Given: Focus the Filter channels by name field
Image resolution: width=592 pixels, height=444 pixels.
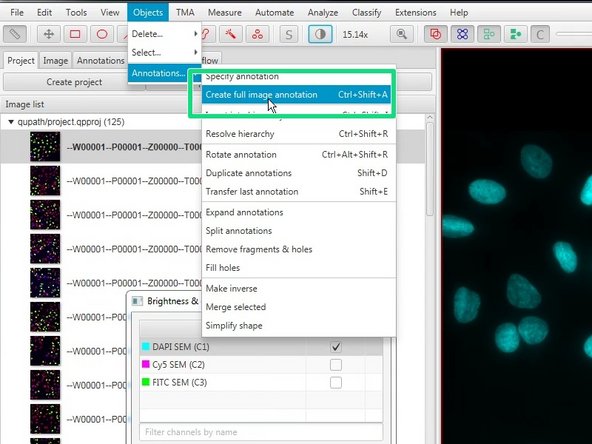Looking at the screenshot, I should [x=261, y=432].
